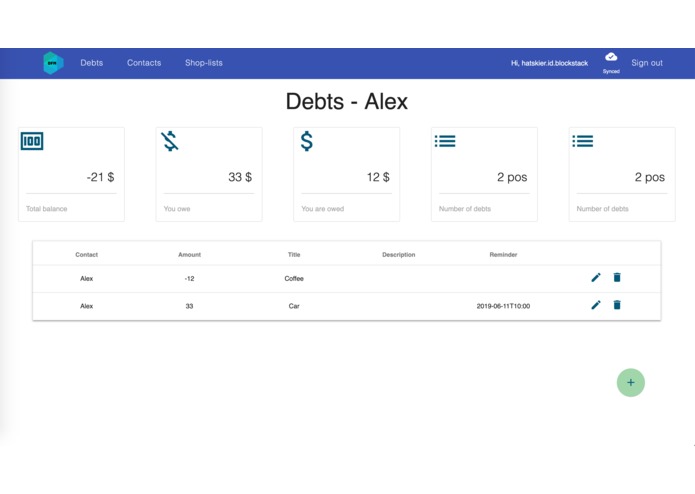Viewport: 695px width, 494px height.
Task: Click the Reminder column header
Action: point(504,255)
